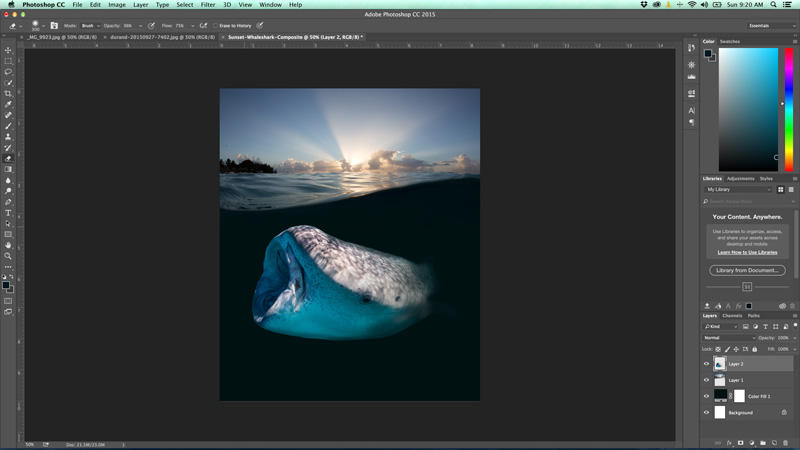Create a new group folder in Layers panel

point(762,442)
